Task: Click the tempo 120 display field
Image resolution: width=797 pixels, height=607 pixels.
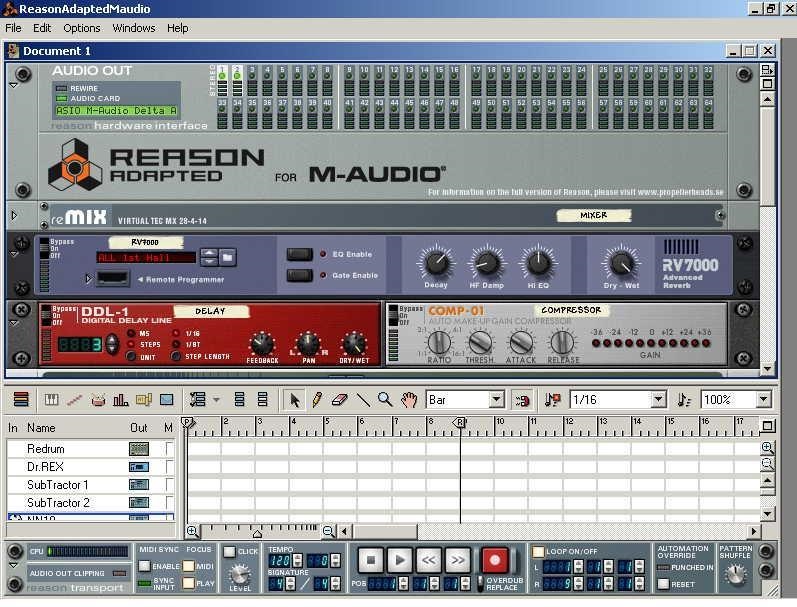Action: [x=281, y=560]
